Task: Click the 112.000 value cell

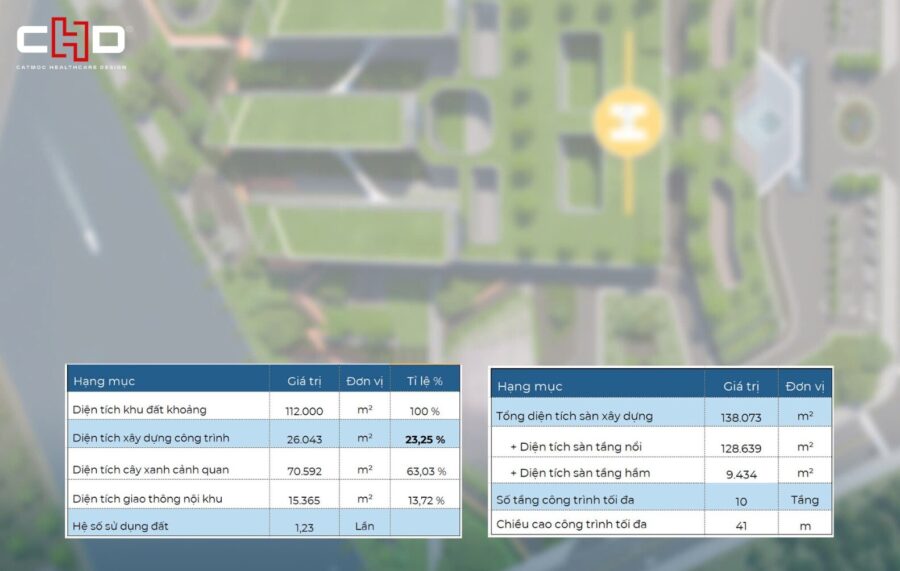Action: [x=304, y=411]
